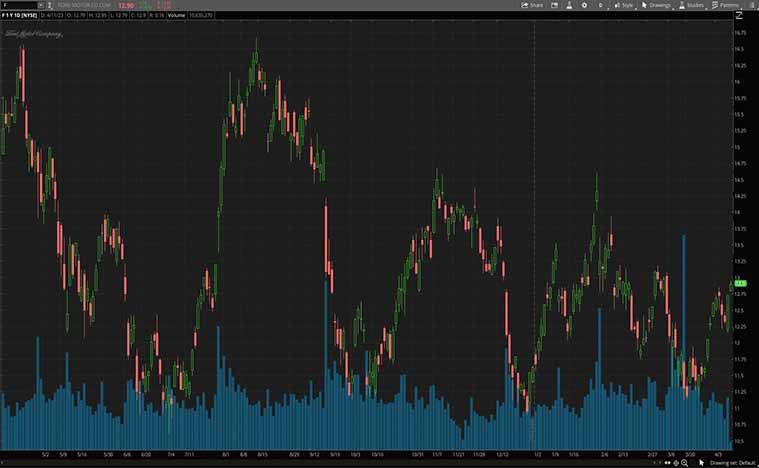The image size is (759, 468).
Task: Select the pointer cursor drawing tool
Action: coord(701,463)
